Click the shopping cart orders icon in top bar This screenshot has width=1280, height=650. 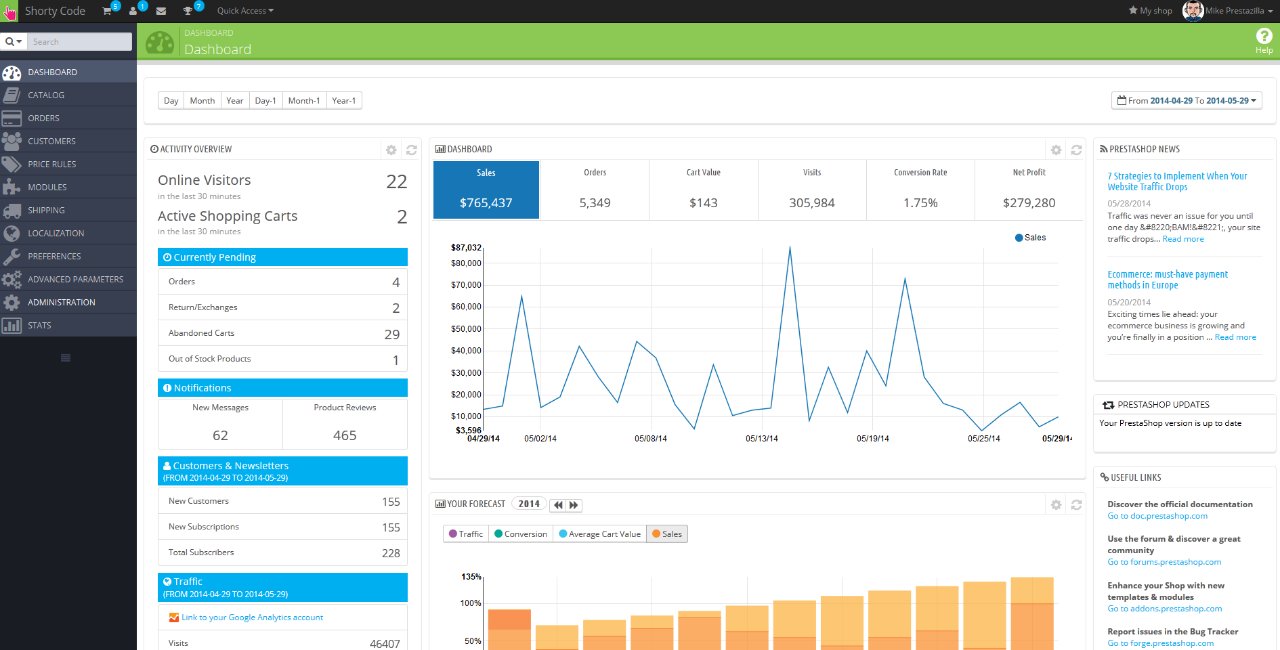pos(108,11)
